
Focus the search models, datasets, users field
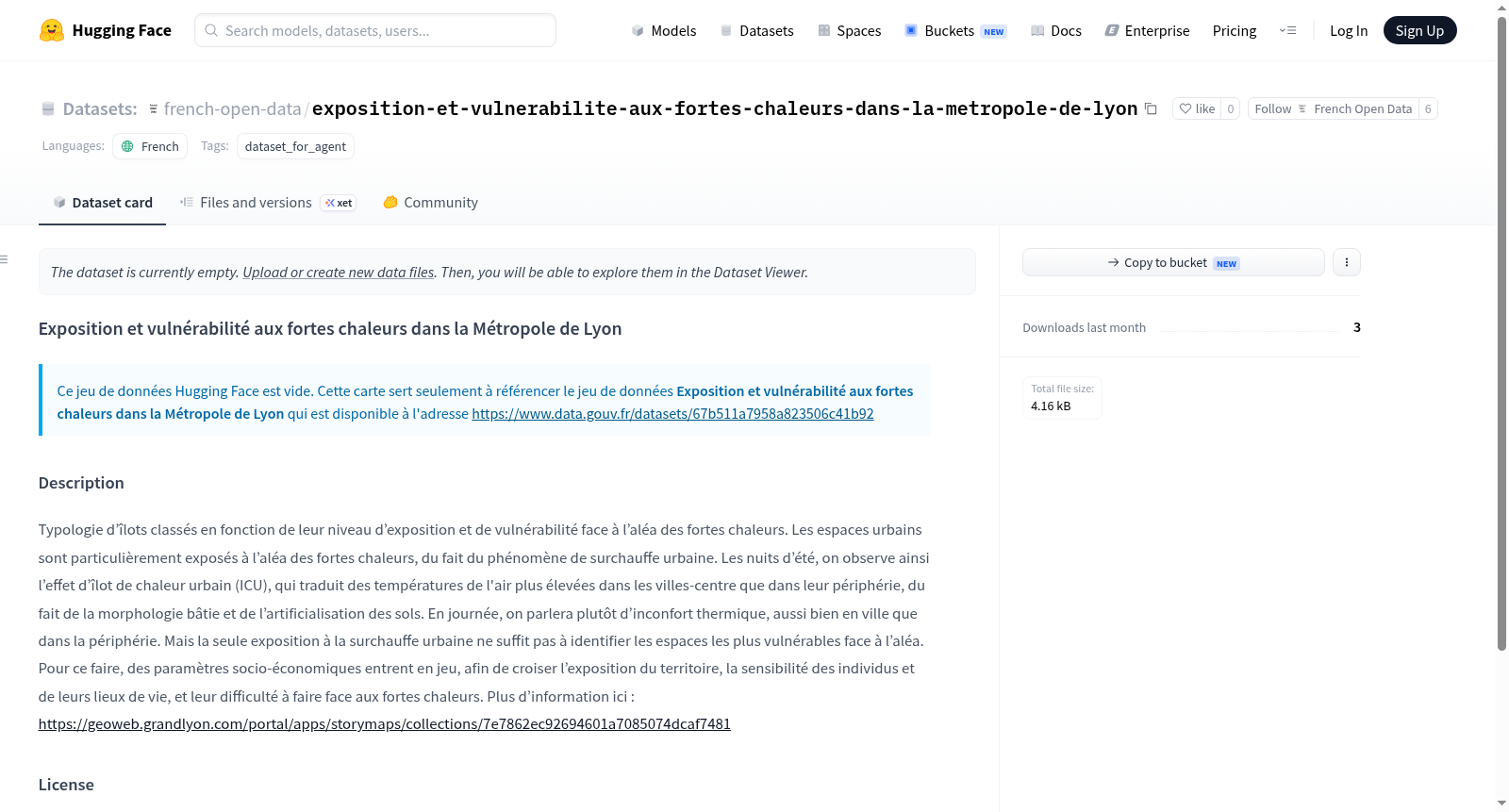coord(375,30)
